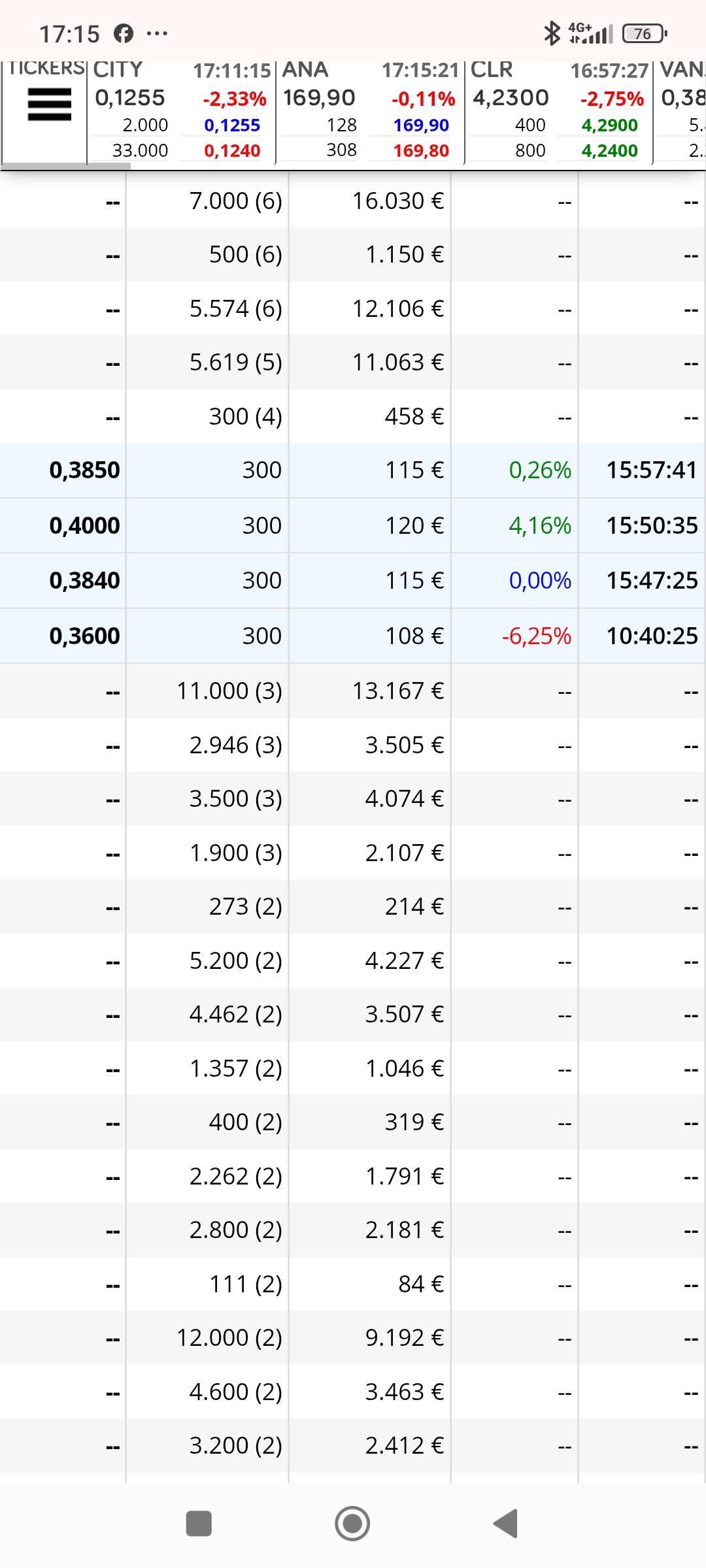Viewport: 706px width, 1568px height.
Task: Select CLR change -2,75%
Action: 613,99
